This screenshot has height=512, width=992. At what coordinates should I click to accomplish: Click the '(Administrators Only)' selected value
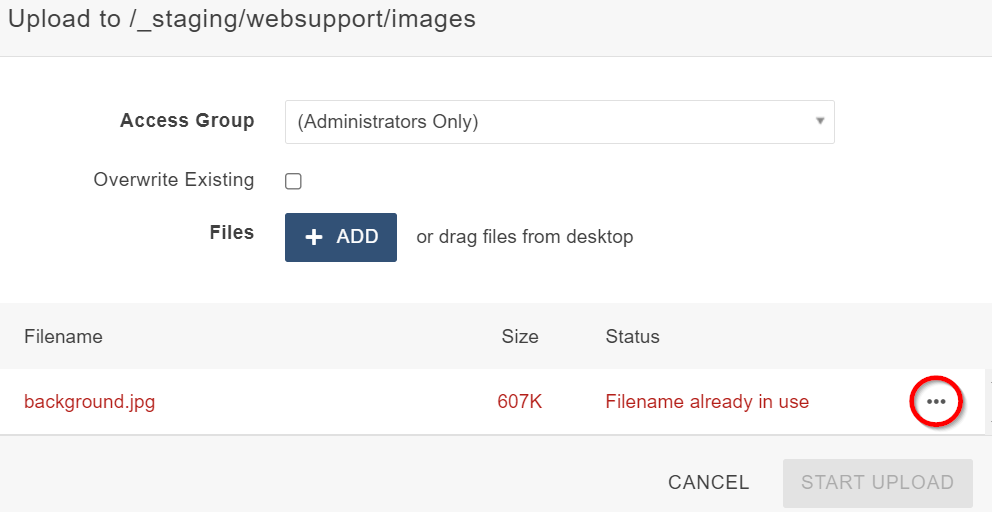tap(388, 122)
